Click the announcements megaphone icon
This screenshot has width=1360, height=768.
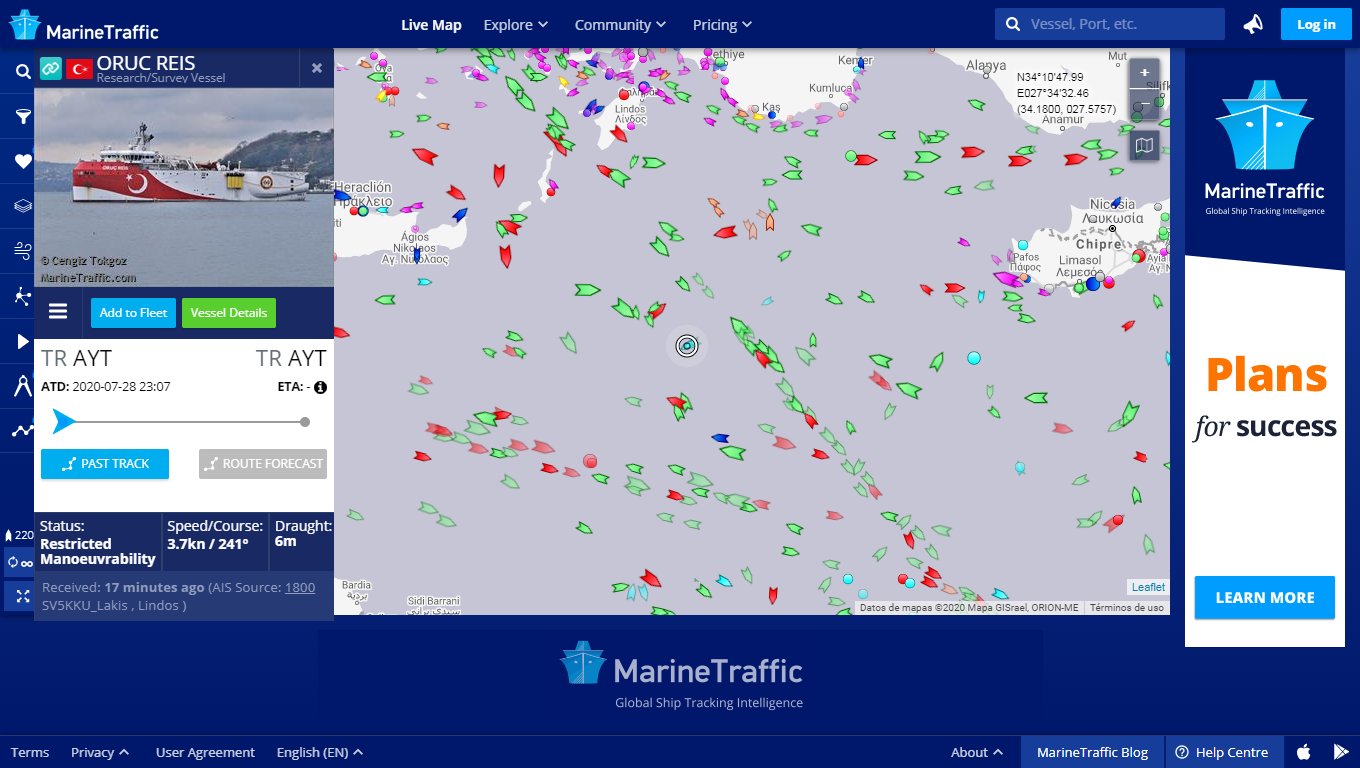coord(1253,25)
